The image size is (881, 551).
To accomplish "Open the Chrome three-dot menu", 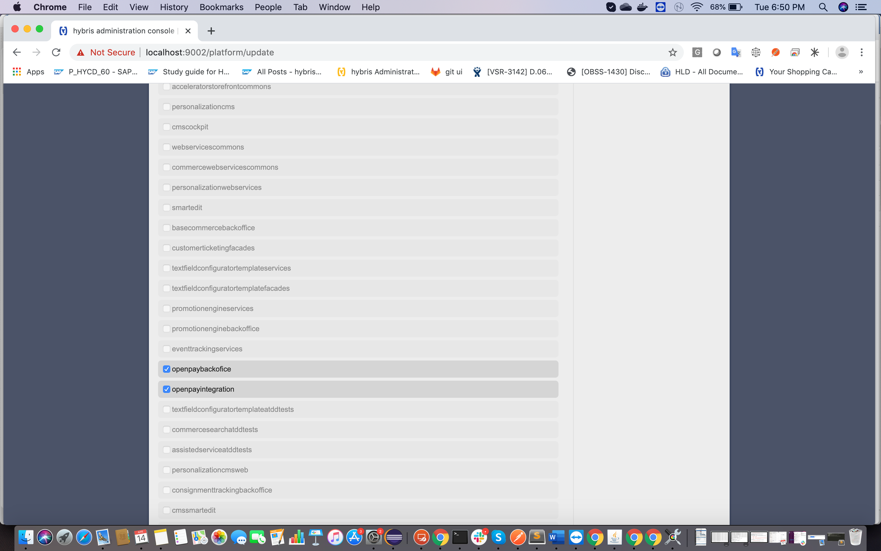I will click(861, 52).
